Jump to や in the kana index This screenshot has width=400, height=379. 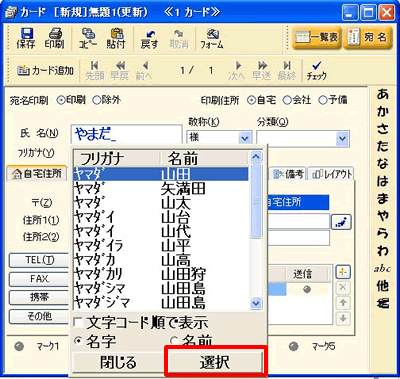coord(383,216)
